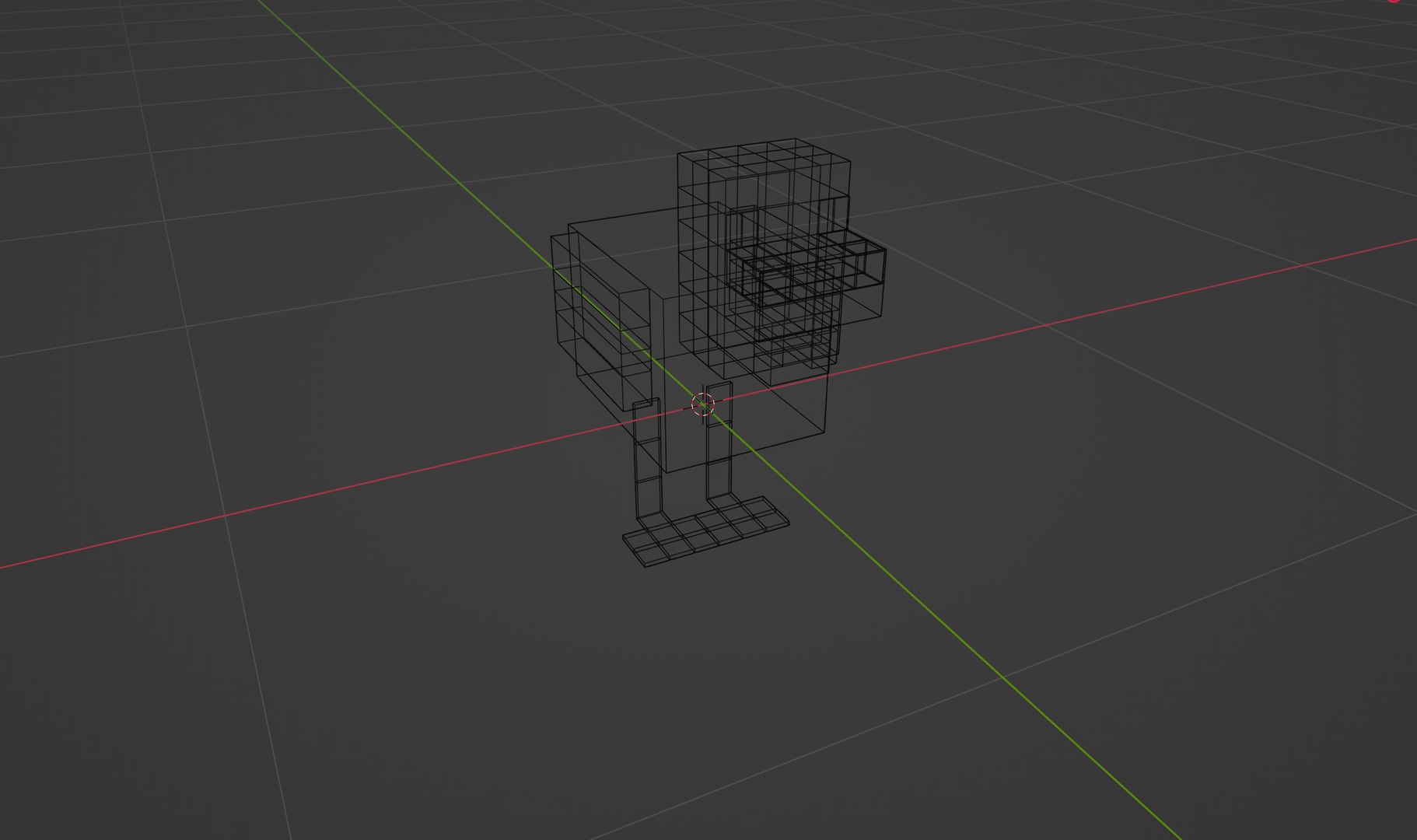Click the 3D cursor crosshair at origin
Screen dimensions: 1417x840
(703, 404)
